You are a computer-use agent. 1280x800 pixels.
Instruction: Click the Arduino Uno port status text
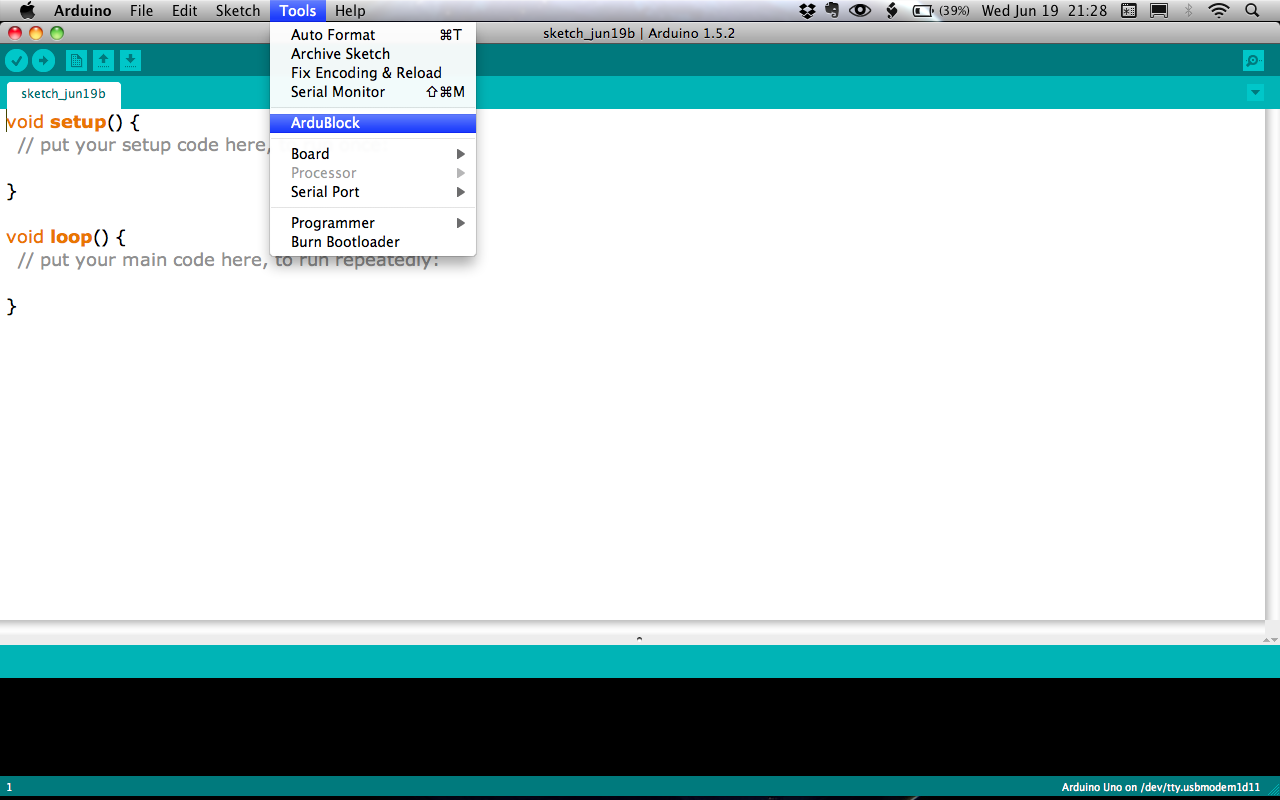(1161, 787)
